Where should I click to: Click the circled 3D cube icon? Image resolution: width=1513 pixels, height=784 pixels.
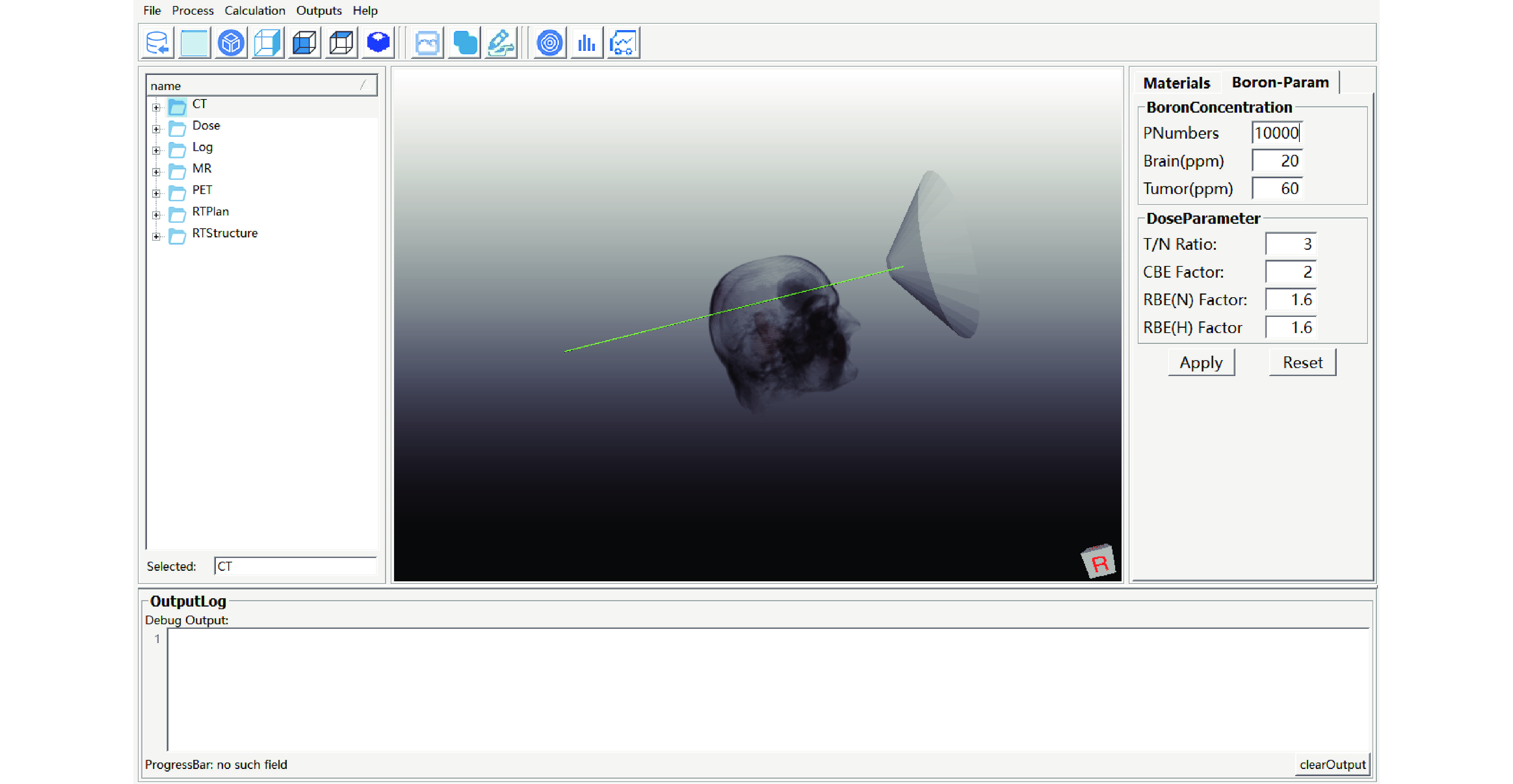(231, 42)
